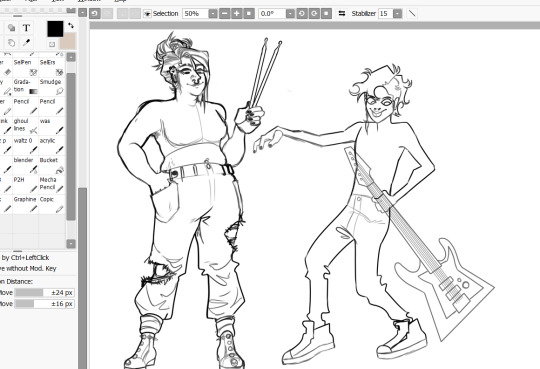Image resolution: width=540 pixels, height=369 pixels.
Task: Open the zoom percentage dropdown arrow
Action: tap(213, 13)
